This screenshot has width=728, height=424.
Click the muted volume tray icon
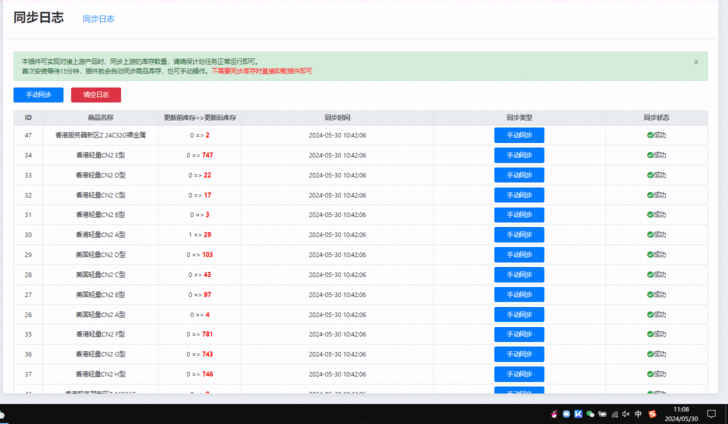(625, 414)
